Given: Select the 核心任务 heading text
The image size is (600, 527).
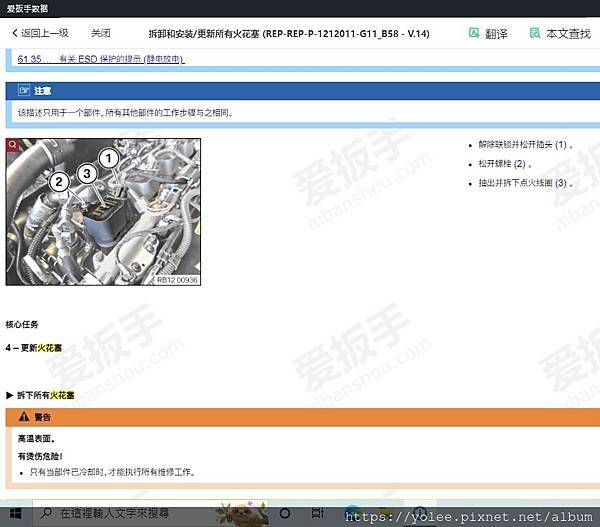Looking at the screenshot, I should tap(22, 325).
